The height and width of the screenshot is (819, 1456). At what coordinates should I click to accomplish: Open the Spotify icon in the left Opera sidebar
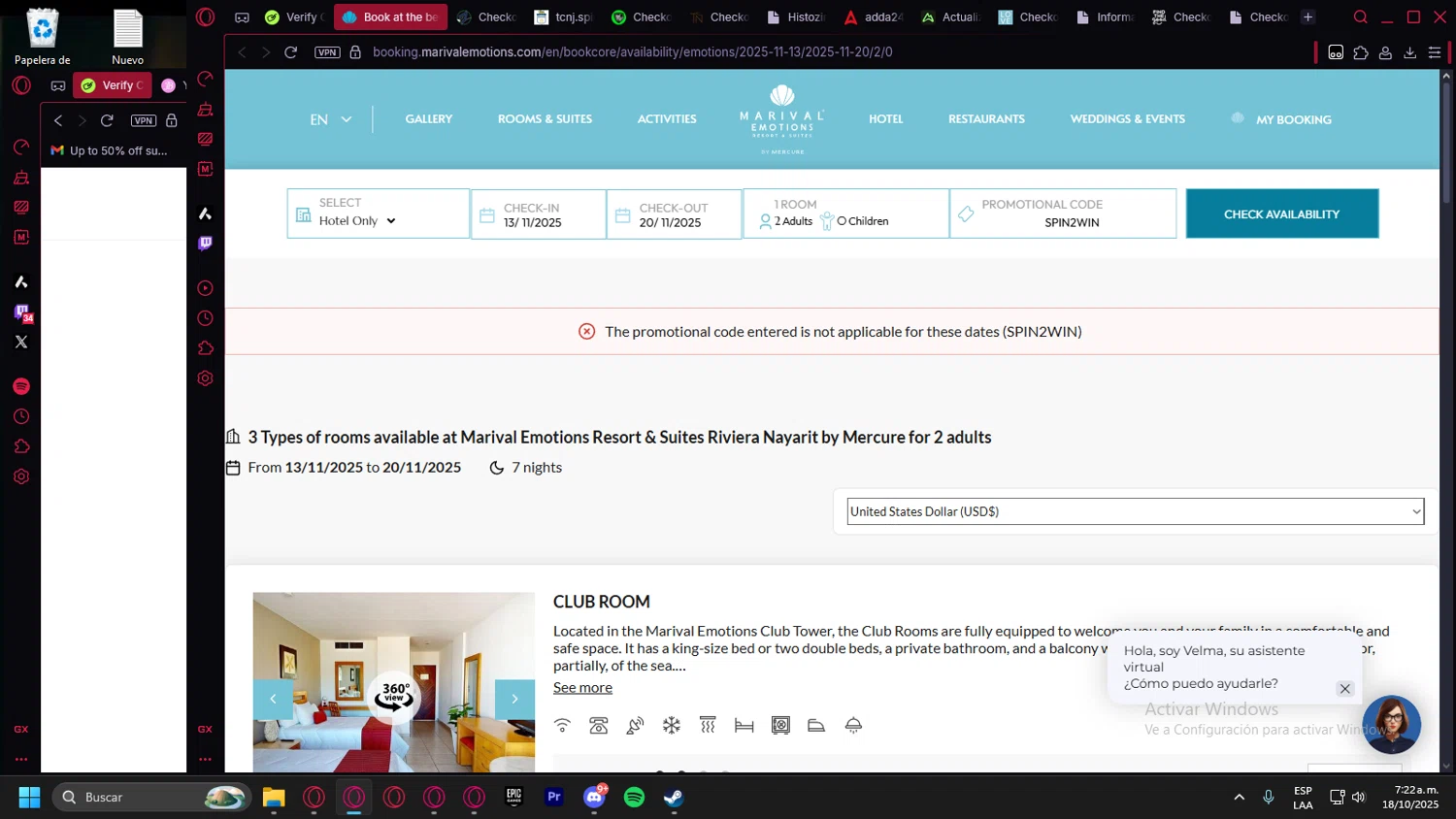[x=21, y=386]
